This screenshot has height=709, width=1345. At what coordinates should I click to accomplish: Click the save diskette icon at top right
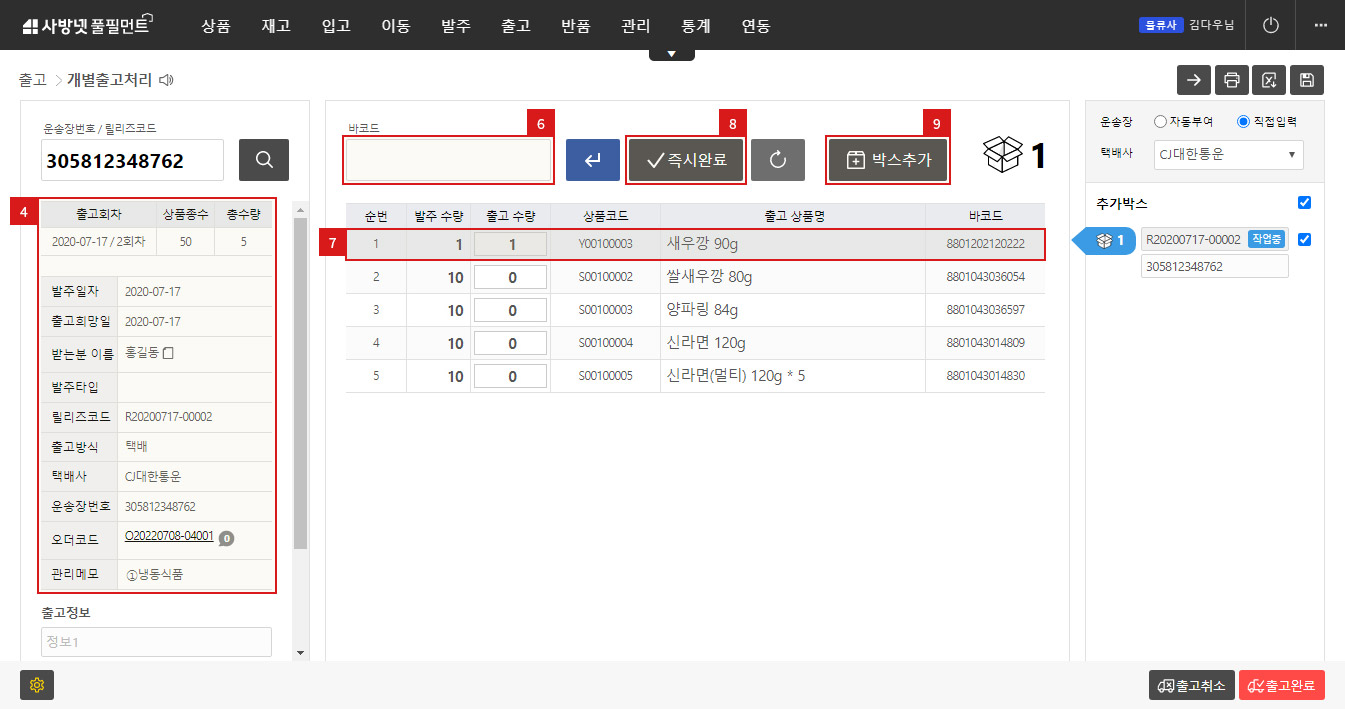[1307, 79]
